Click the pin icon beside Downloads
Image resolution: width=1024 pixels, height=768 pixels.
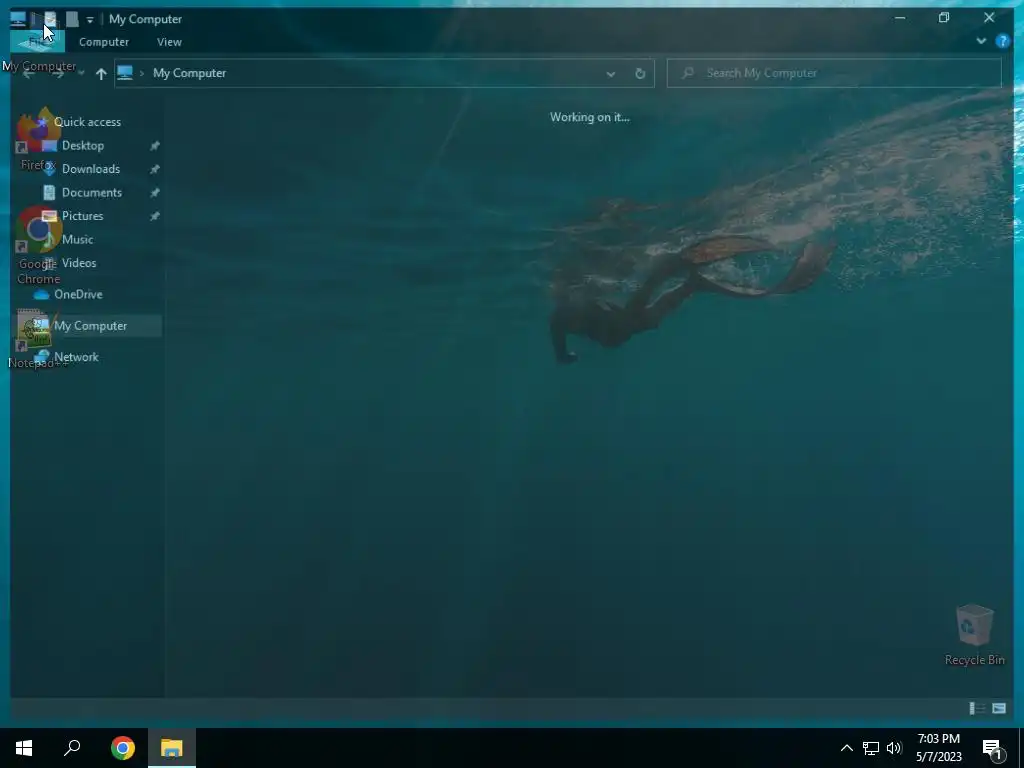pos(155,169)
